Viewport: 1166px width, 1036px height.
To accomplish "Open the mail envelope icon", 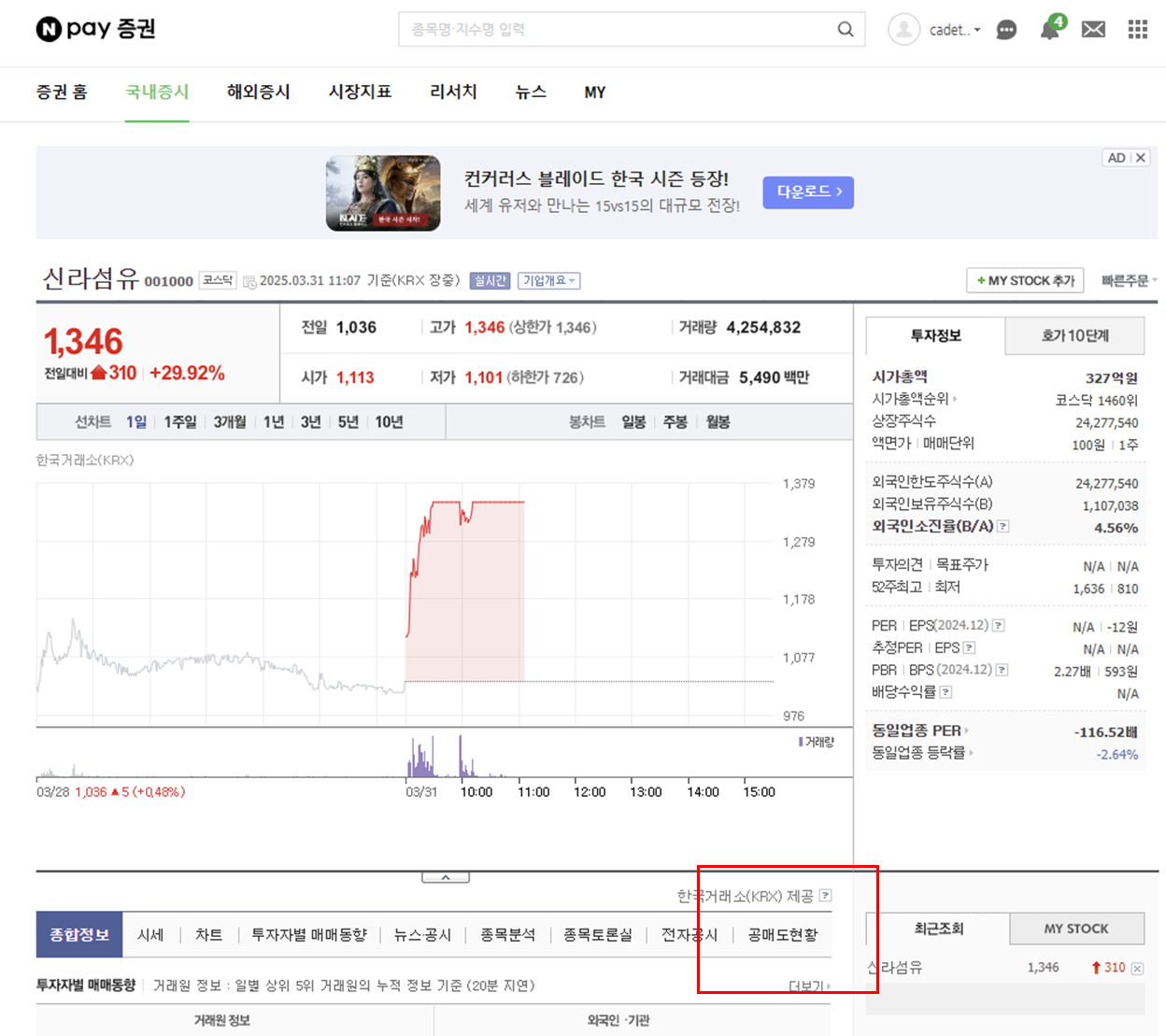I will (x=1093, y=29).
